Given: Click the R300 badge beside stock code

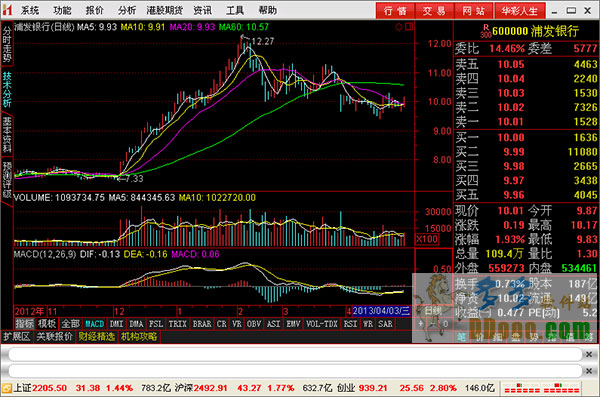Looking at the screenshot, I should point(486,31).
